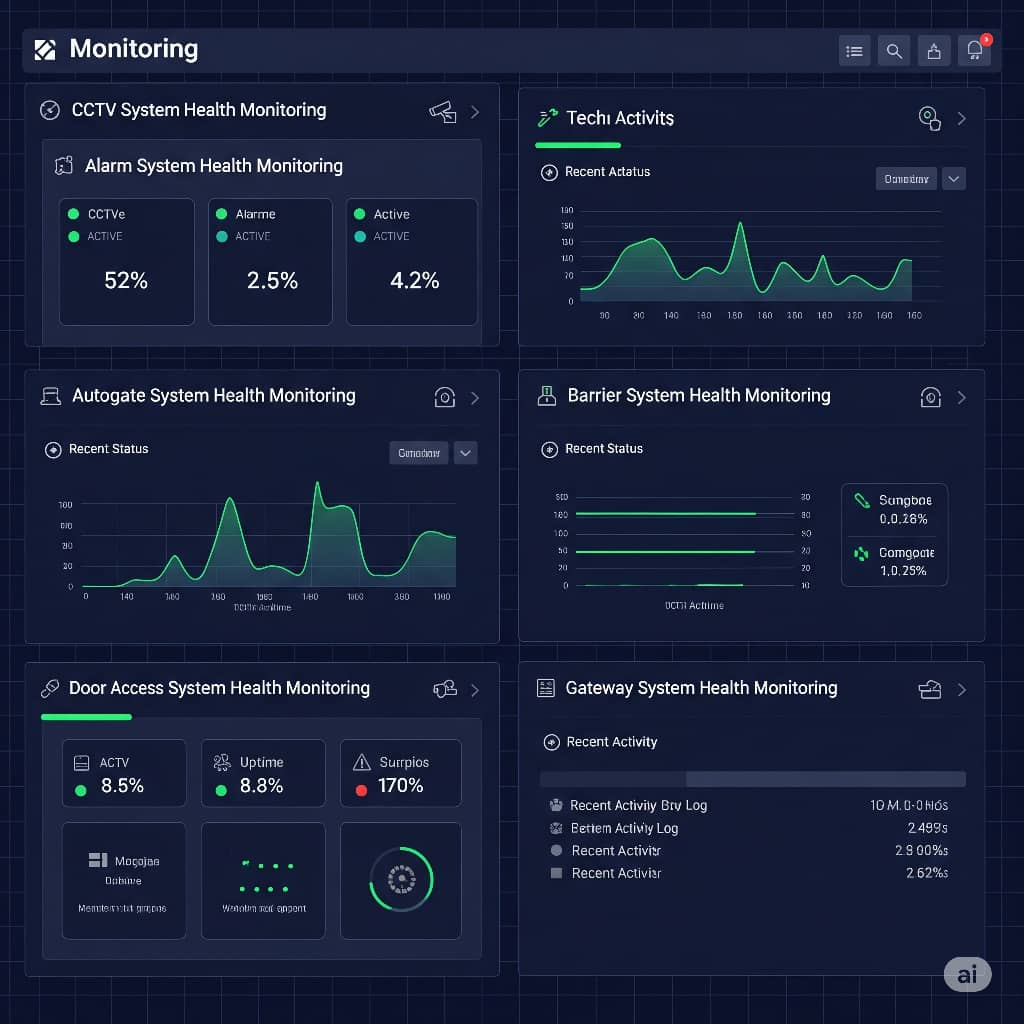Click the Gateway System panel header icon
This screenshot has height=1024, width=1024.
coord(930,689)
